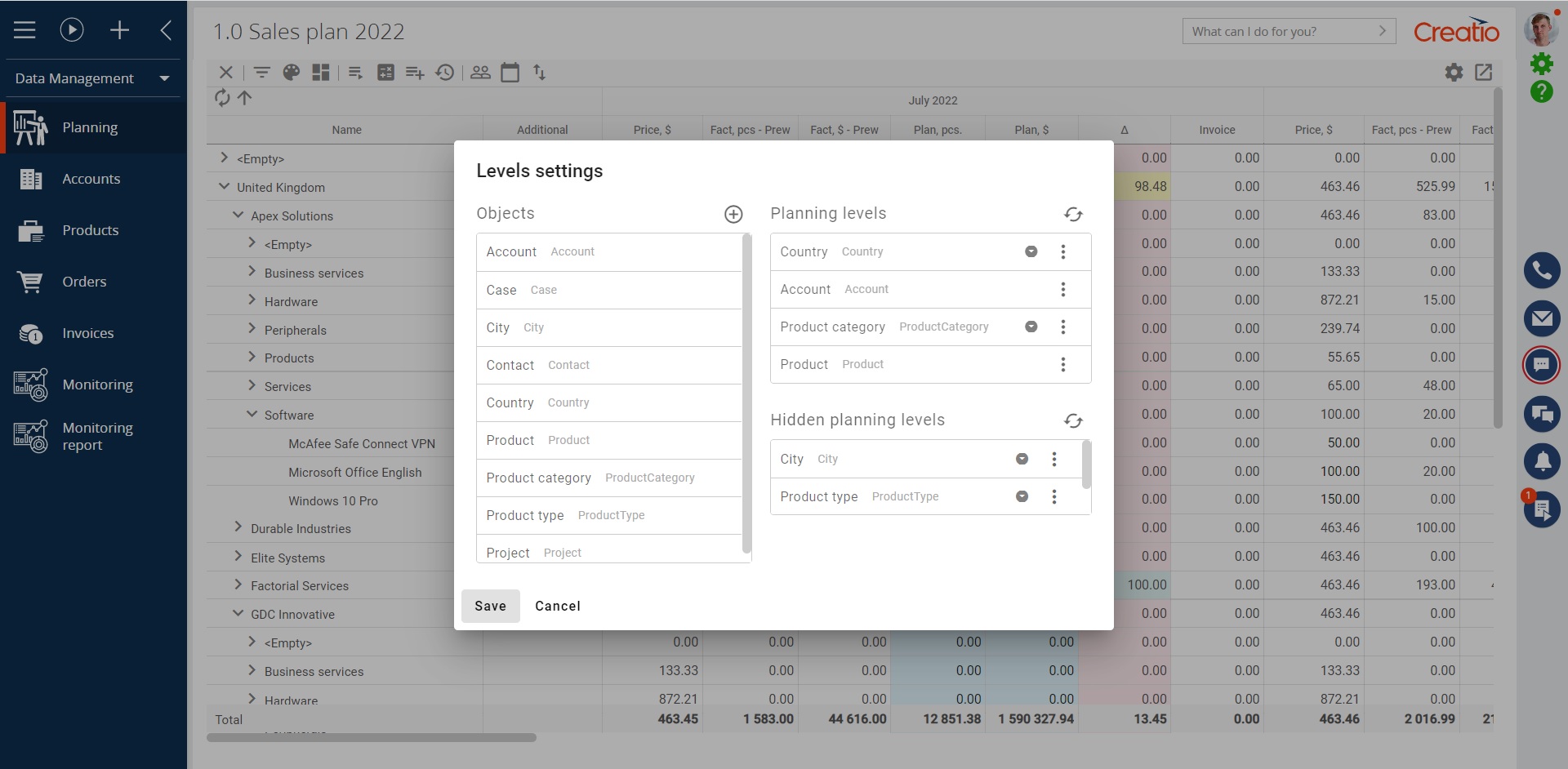Open the history icon in the toolbar

click(445, 73)
